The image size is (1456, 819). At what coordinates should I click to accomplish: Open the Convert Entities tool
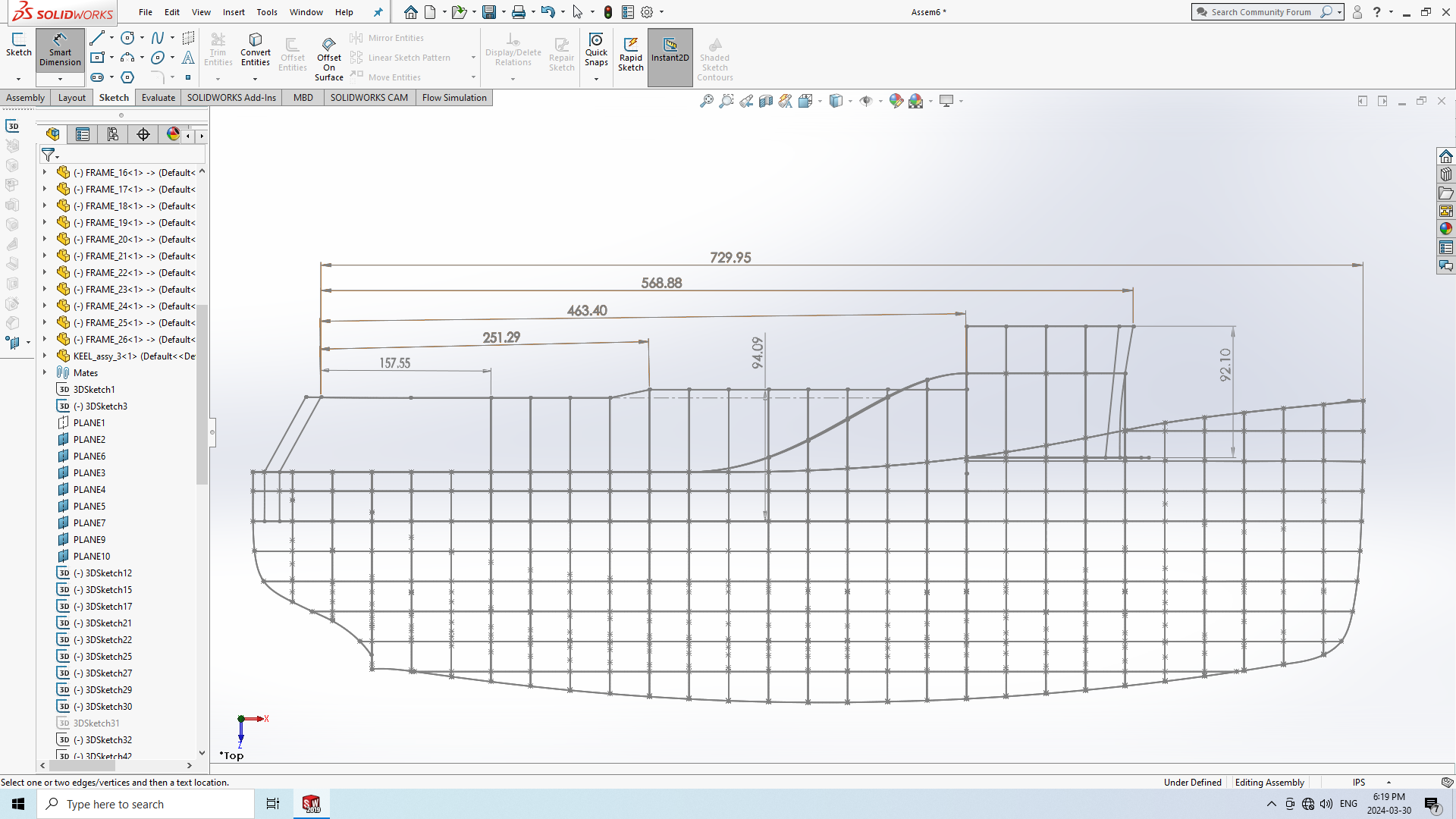[256, 50]
